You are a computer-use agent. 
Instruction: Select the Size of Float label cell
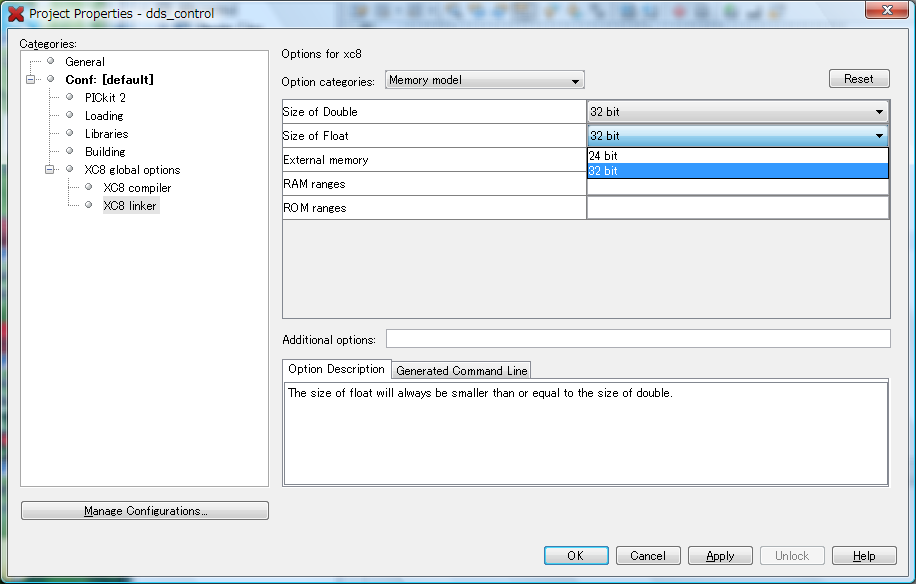434,135
